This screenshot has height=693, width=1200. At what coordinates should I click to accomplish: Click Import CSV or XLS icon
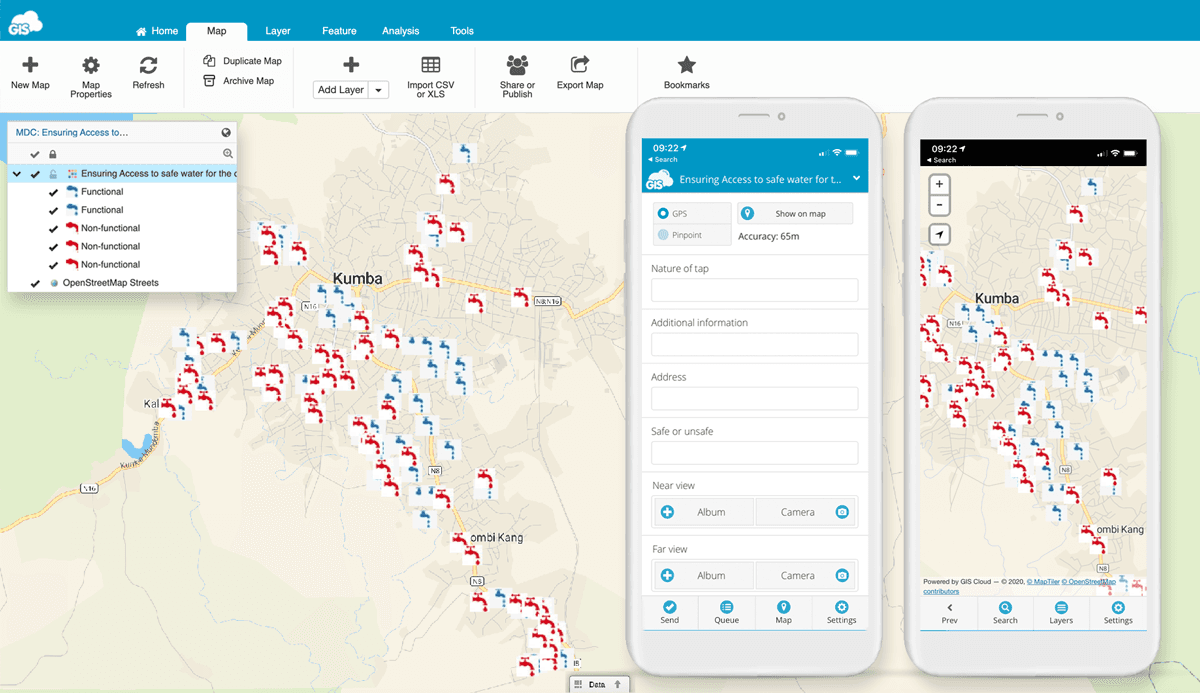pos(431,65)
